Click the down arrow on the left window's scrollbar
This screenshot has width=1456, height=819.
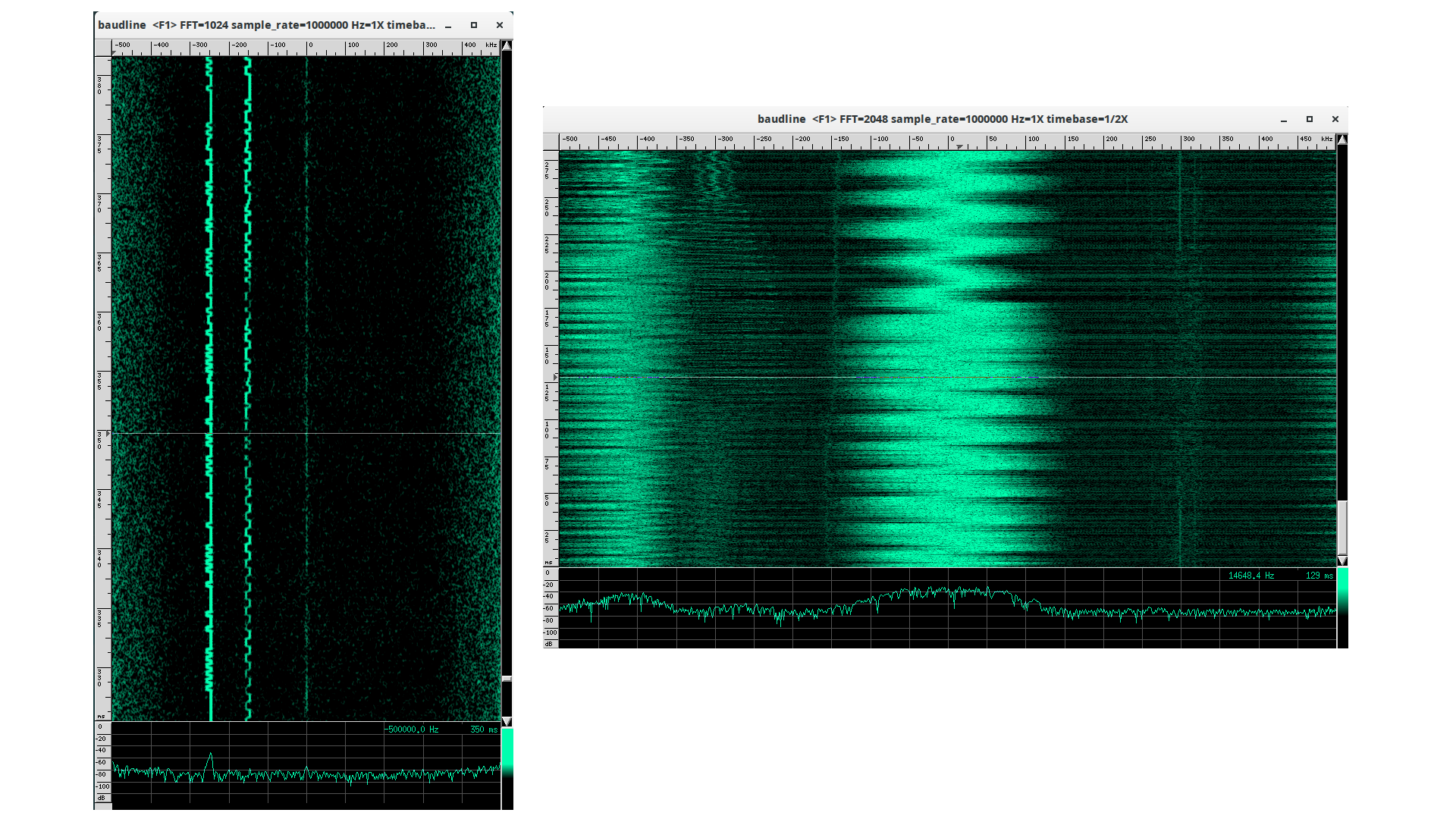(507, 720)
